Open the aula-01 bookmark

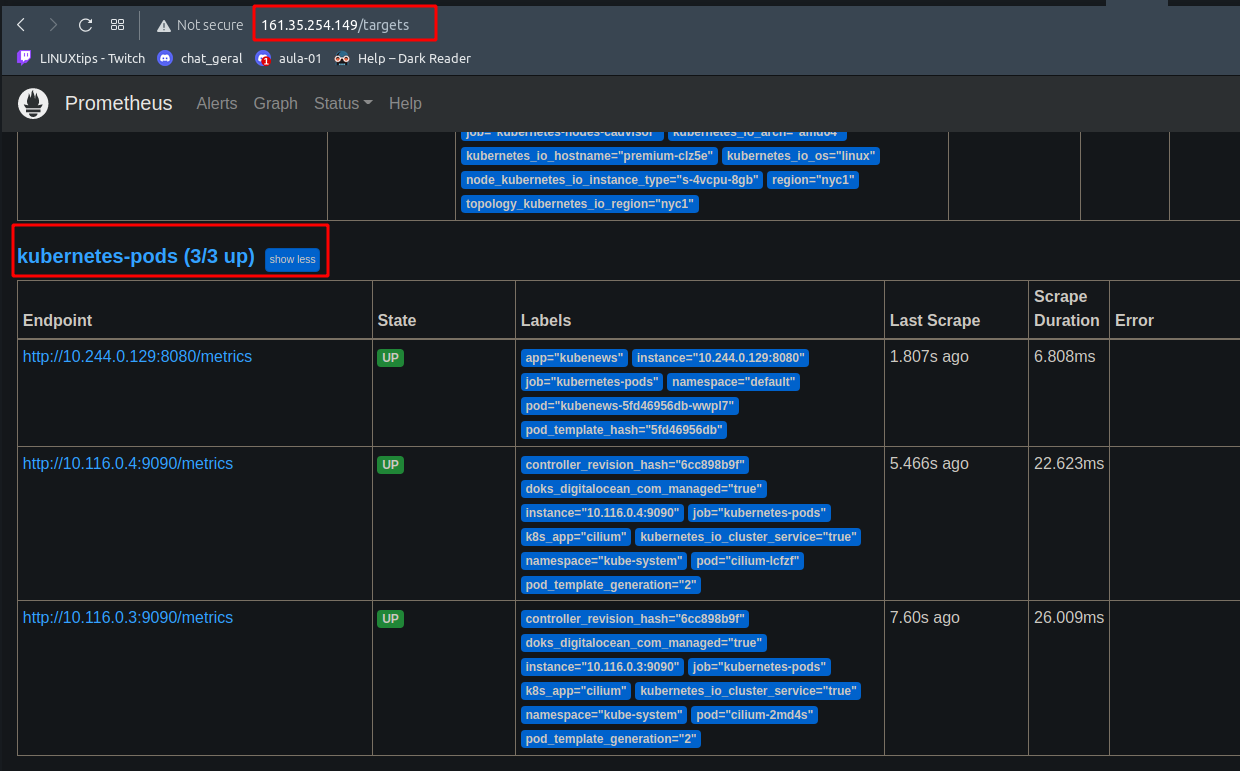click(x=289, y=58)
